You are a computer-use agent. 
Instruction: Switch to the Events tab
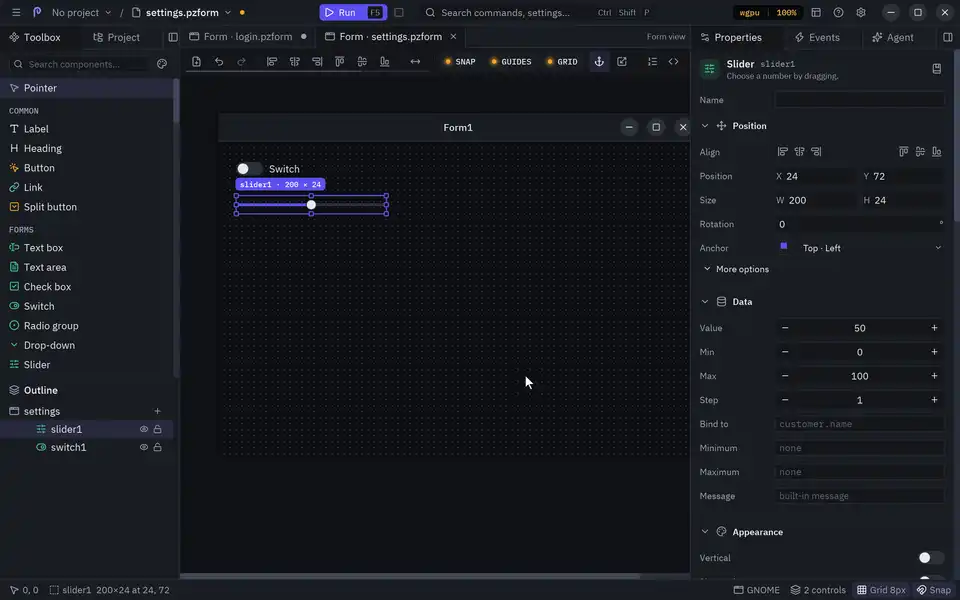tap(817, 37)
